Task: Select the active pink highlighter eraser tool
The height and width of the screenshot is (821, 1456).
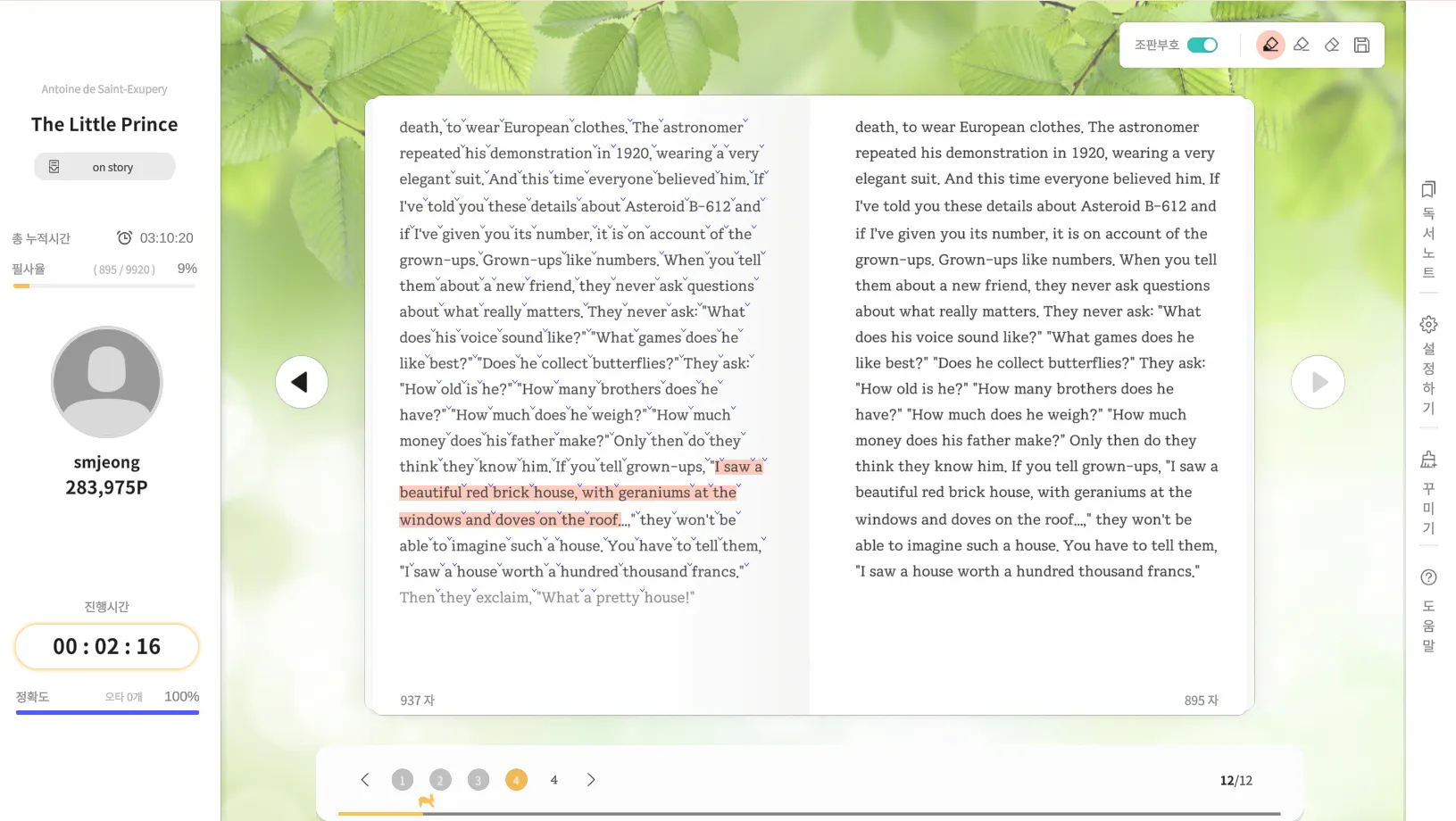Action: coord(1270,45)
